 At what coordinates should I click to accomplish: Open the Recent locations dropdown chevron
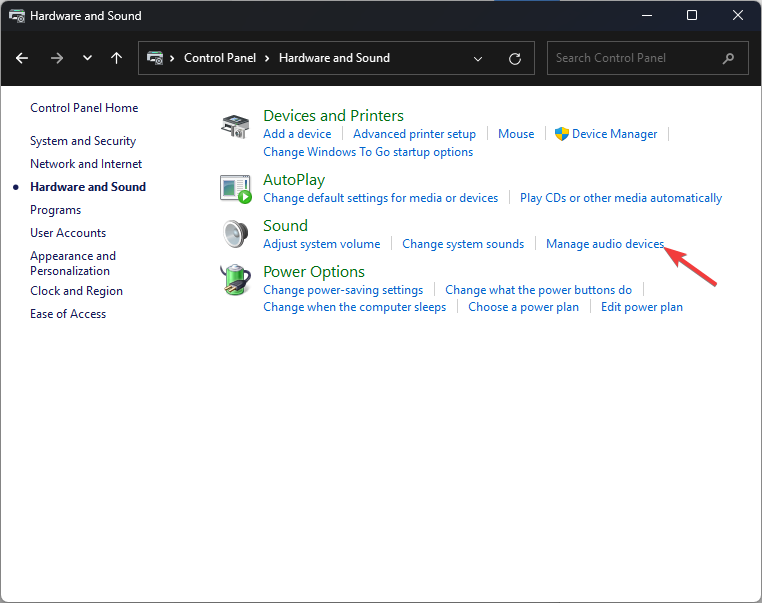[x=87, y=58]
